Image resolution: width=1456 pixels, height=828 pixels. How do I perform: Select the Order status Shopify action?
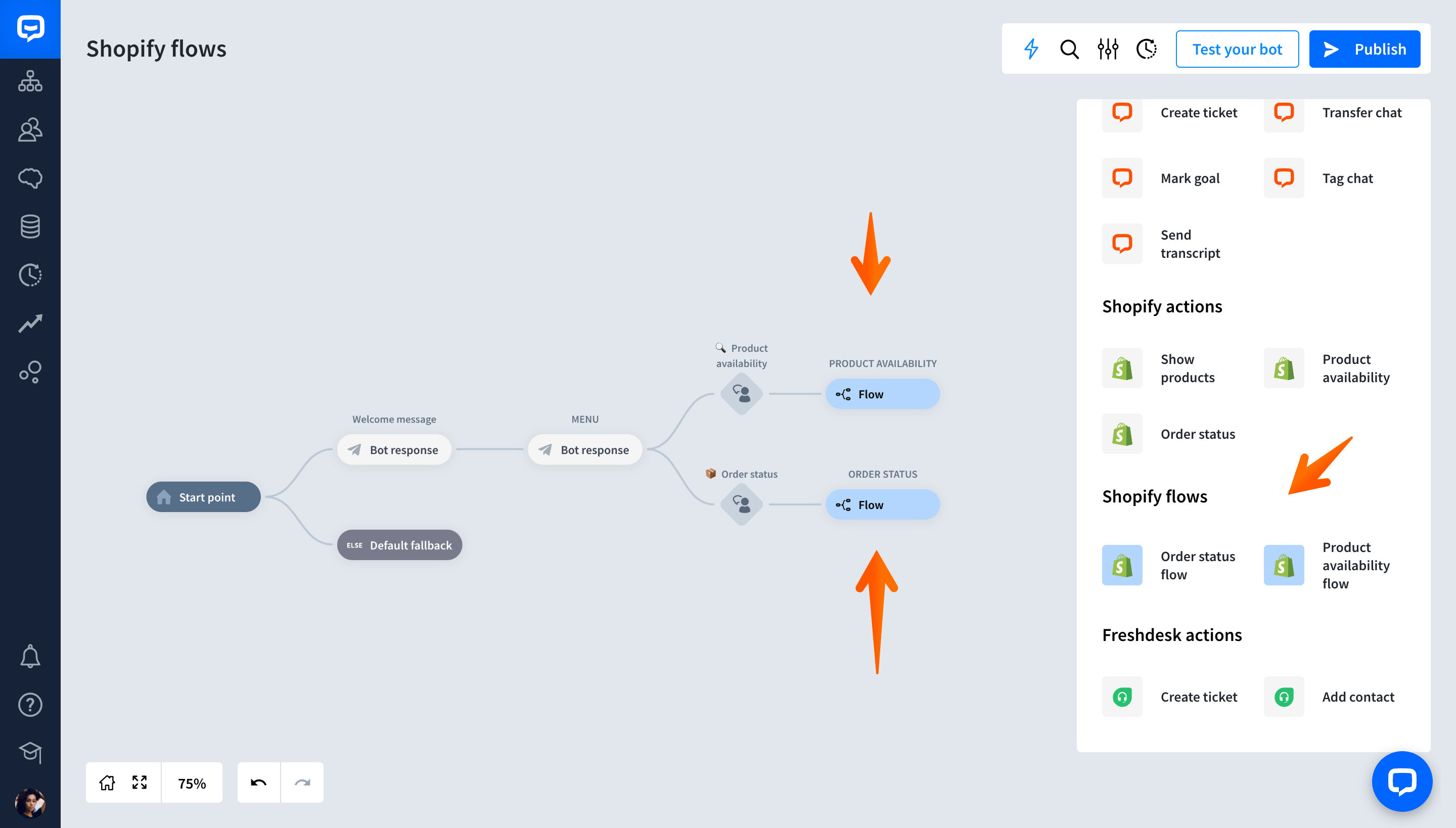click(x=1169, y=434)
